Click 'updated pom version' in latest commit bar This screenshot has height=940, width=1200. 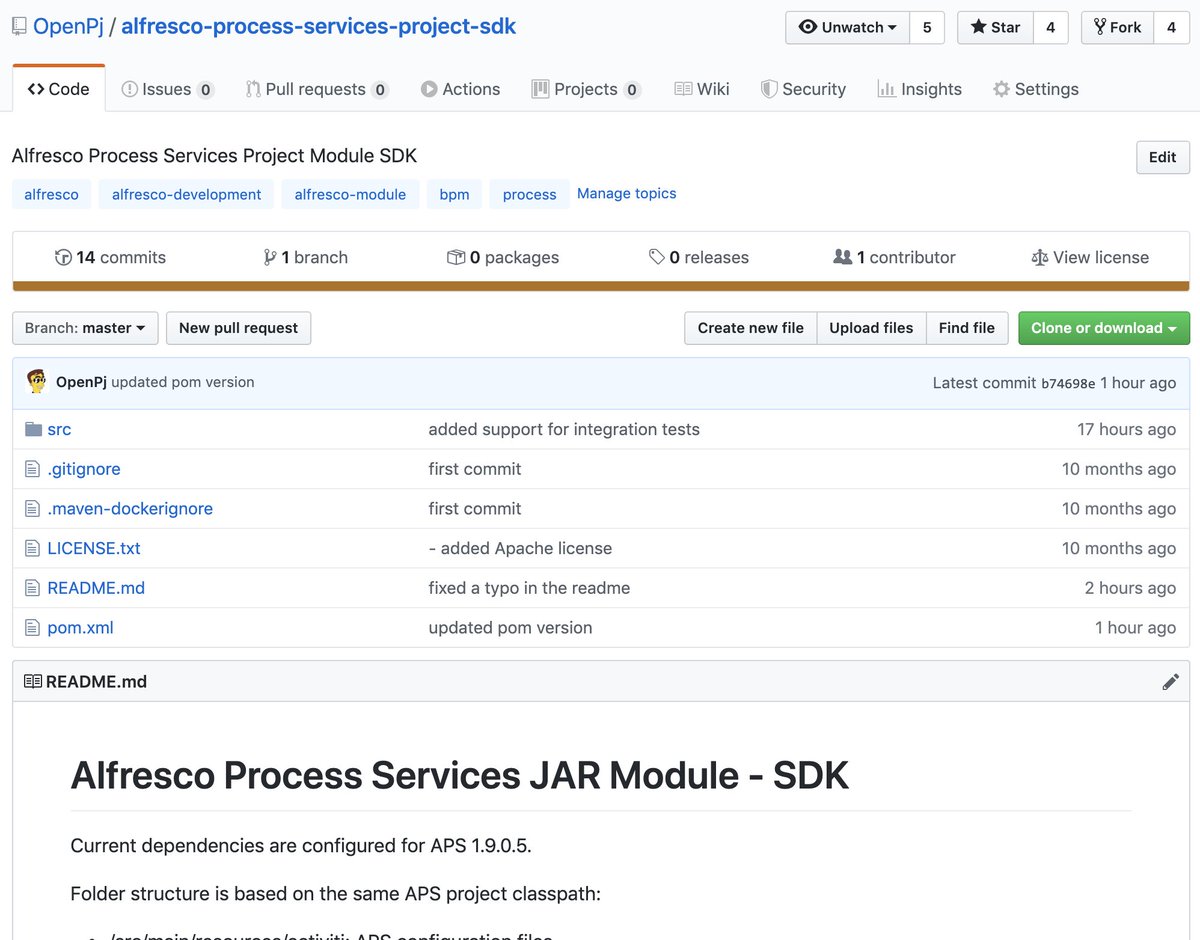(x=183, y=382)
